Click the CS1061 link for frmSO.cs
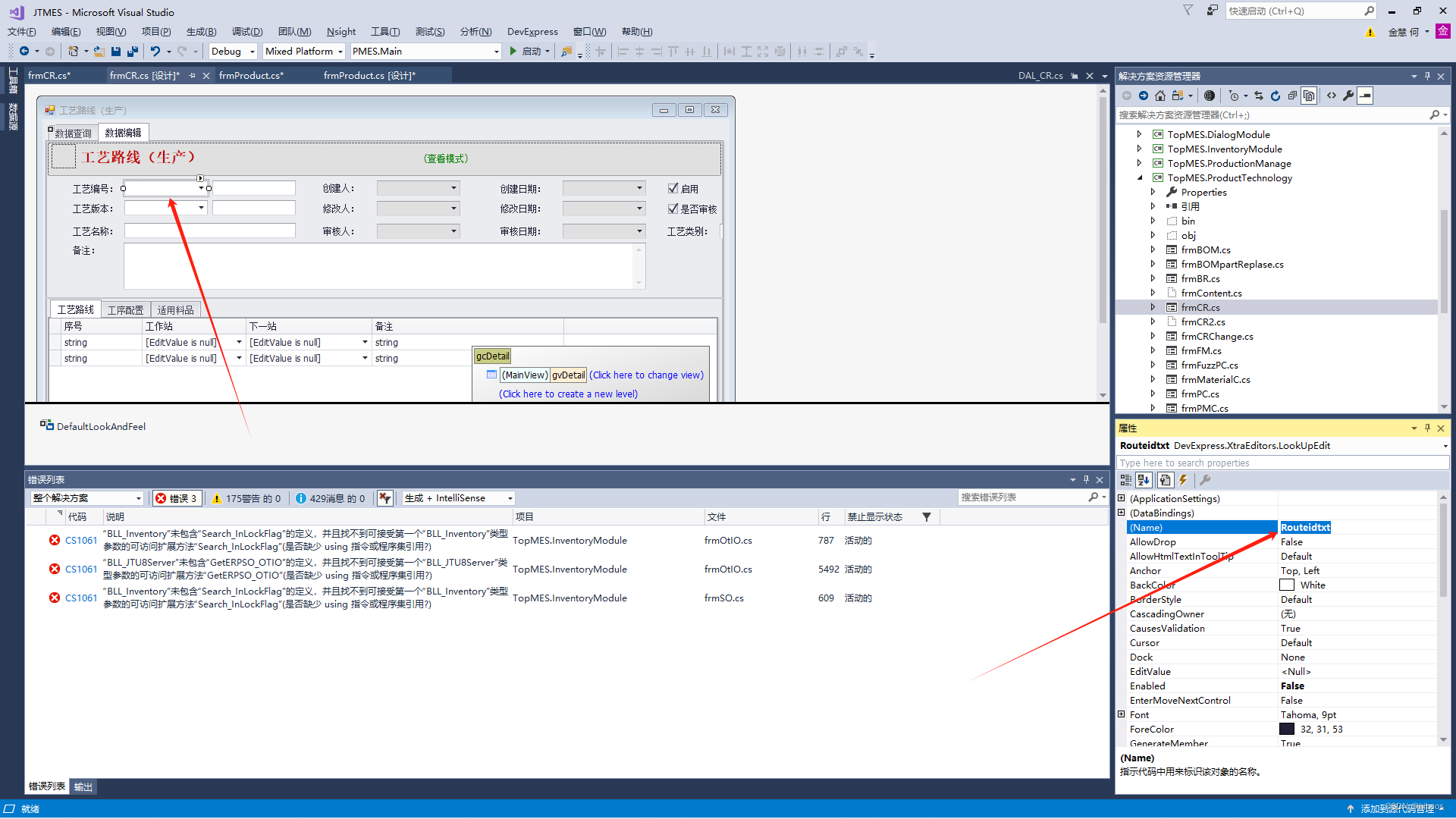The width and height of the screenshot is (1456, 819). 81,598
